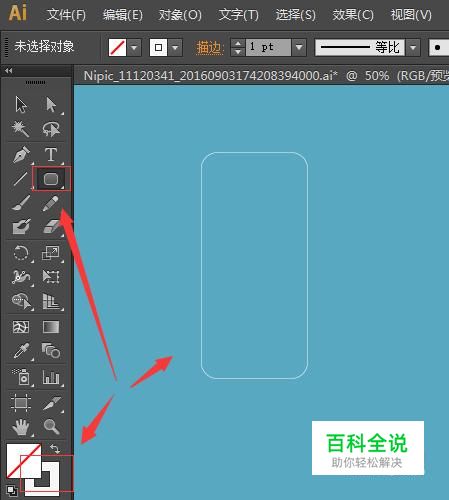Select the Scale tool

(51, 253)
